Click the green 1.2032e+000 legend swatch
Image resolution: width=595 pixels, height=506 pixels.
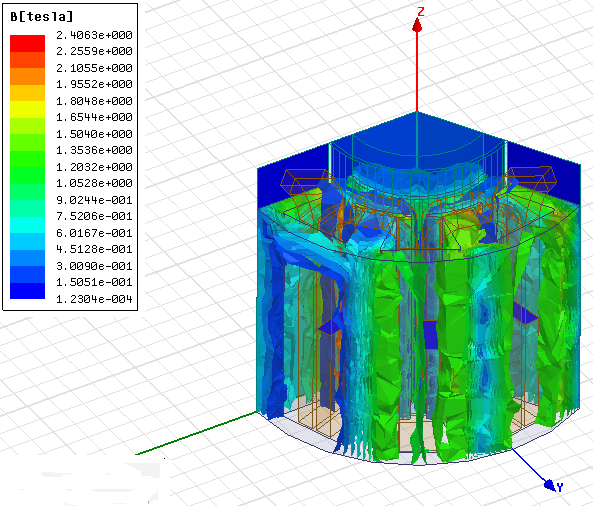[x=27, y=159]
